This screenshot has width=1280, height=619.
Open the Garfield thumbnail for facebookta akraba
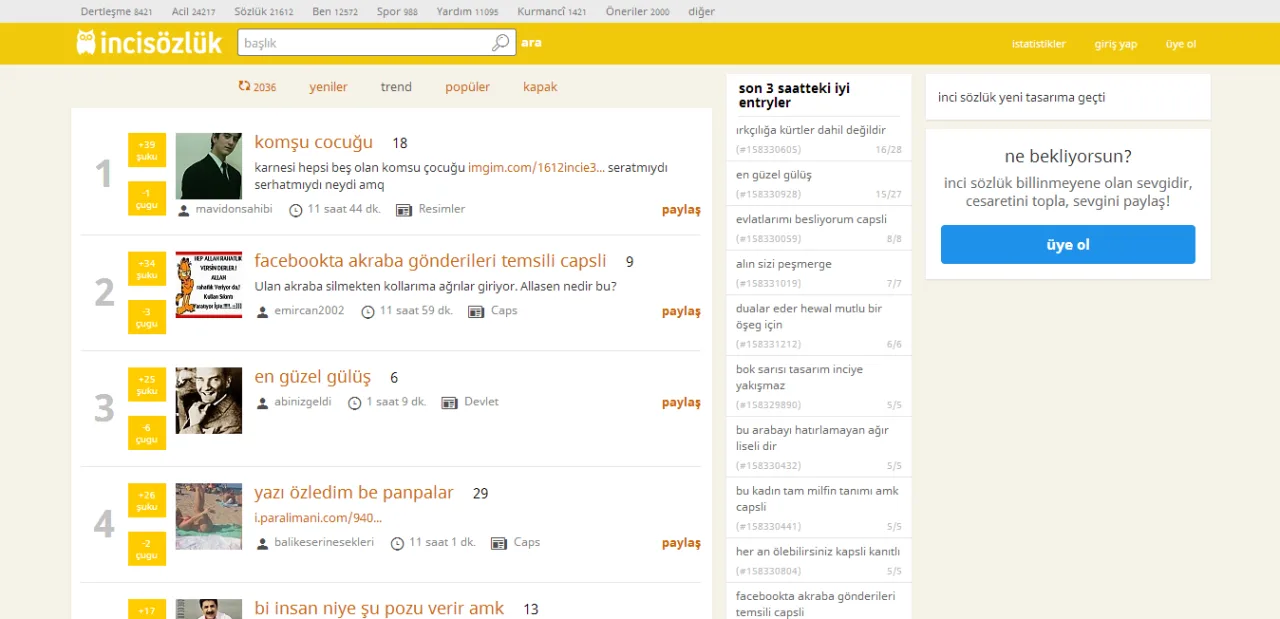click(x=209, y=285)
